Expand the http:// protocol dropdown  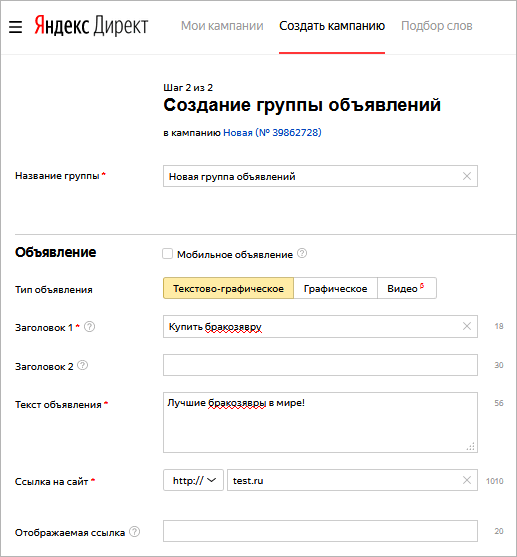193,480
